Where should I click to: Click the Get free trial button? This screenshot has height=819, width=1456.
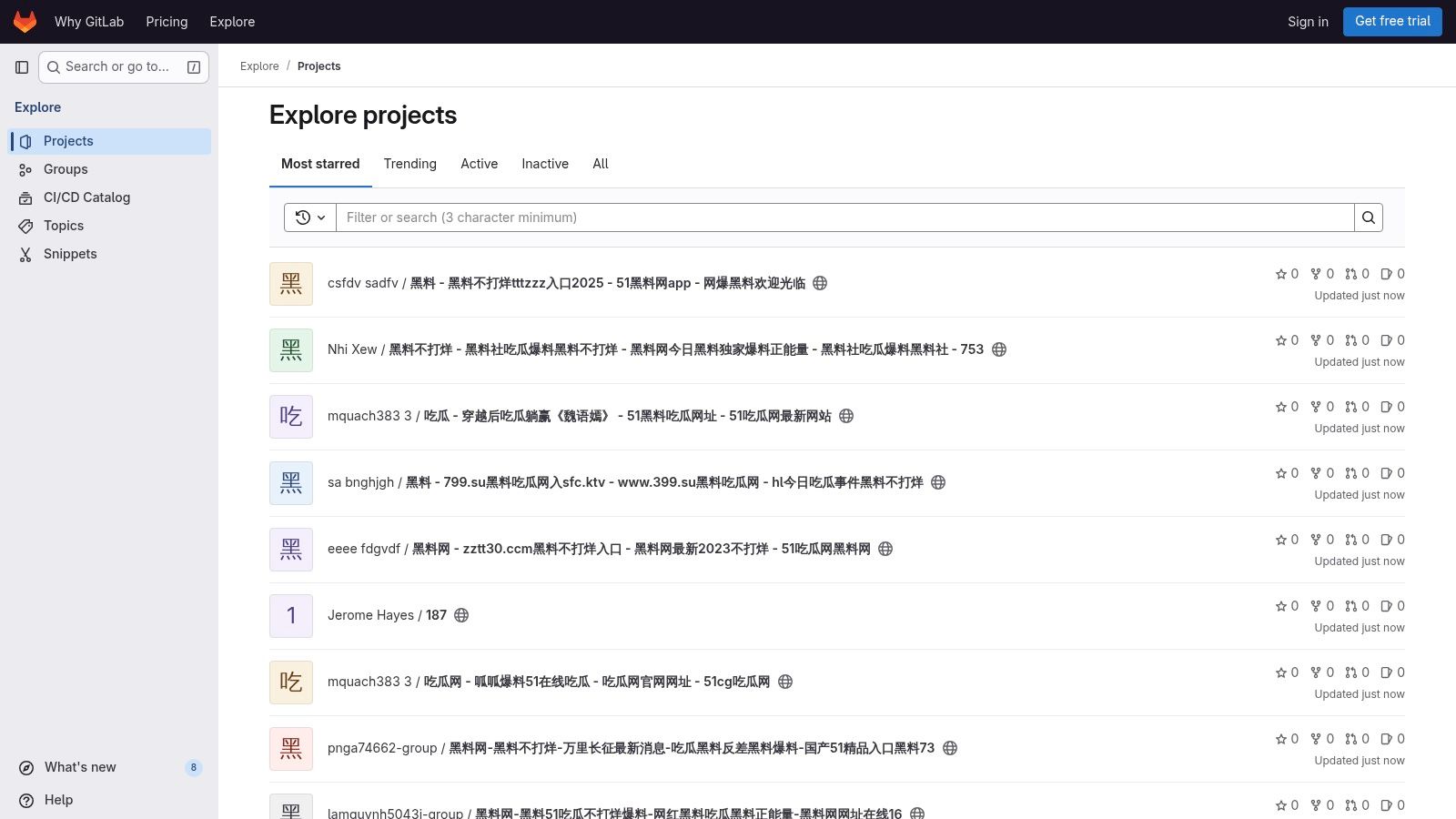point(1391,22)
